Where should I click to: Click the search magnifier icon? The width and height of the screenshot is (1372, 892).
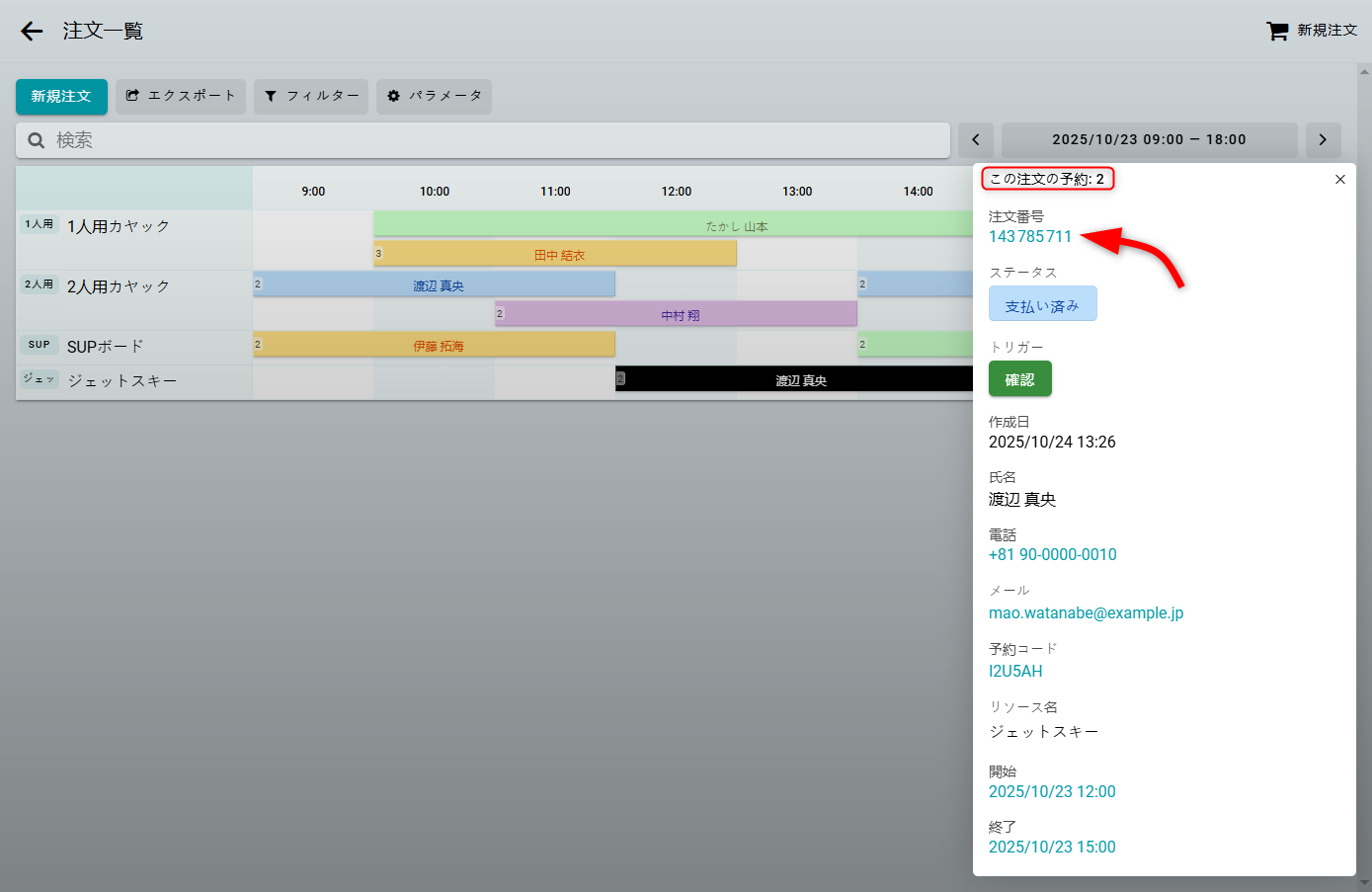pos(37,140)
